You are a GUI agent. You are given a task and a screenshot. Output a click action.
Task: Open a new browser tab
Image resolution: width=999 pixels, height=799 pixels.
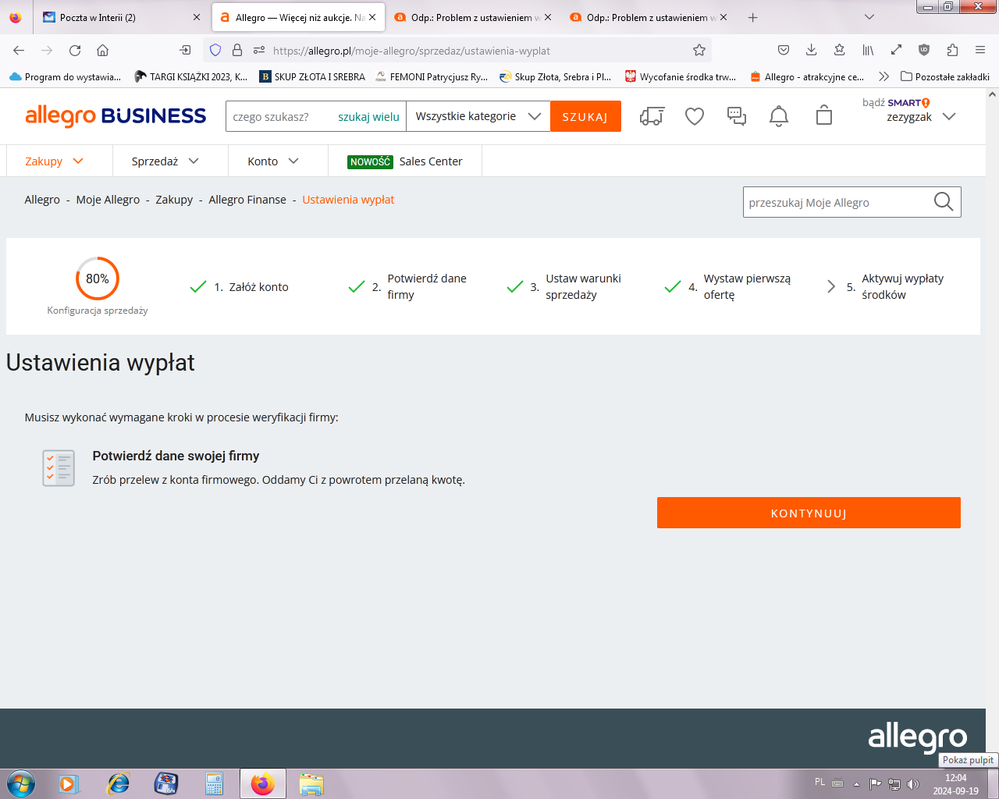(752, 17)
